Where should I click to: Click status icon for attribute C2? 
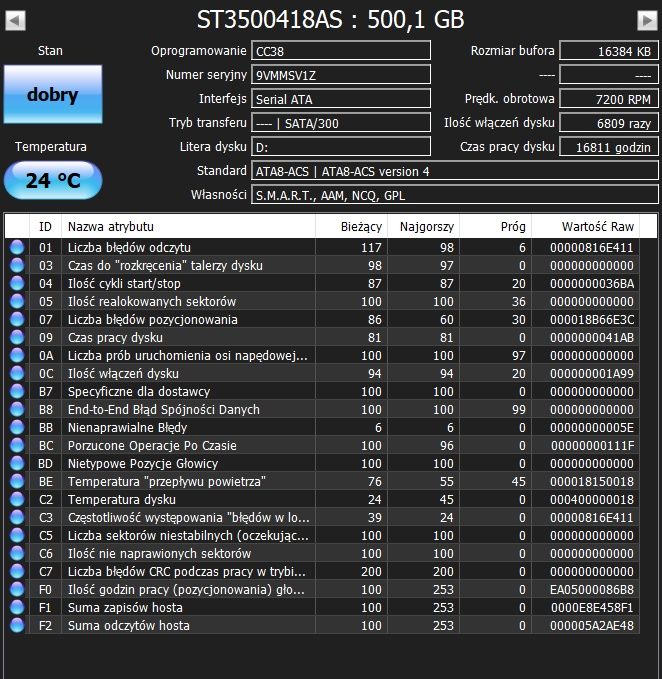click(x=17, y=499)
